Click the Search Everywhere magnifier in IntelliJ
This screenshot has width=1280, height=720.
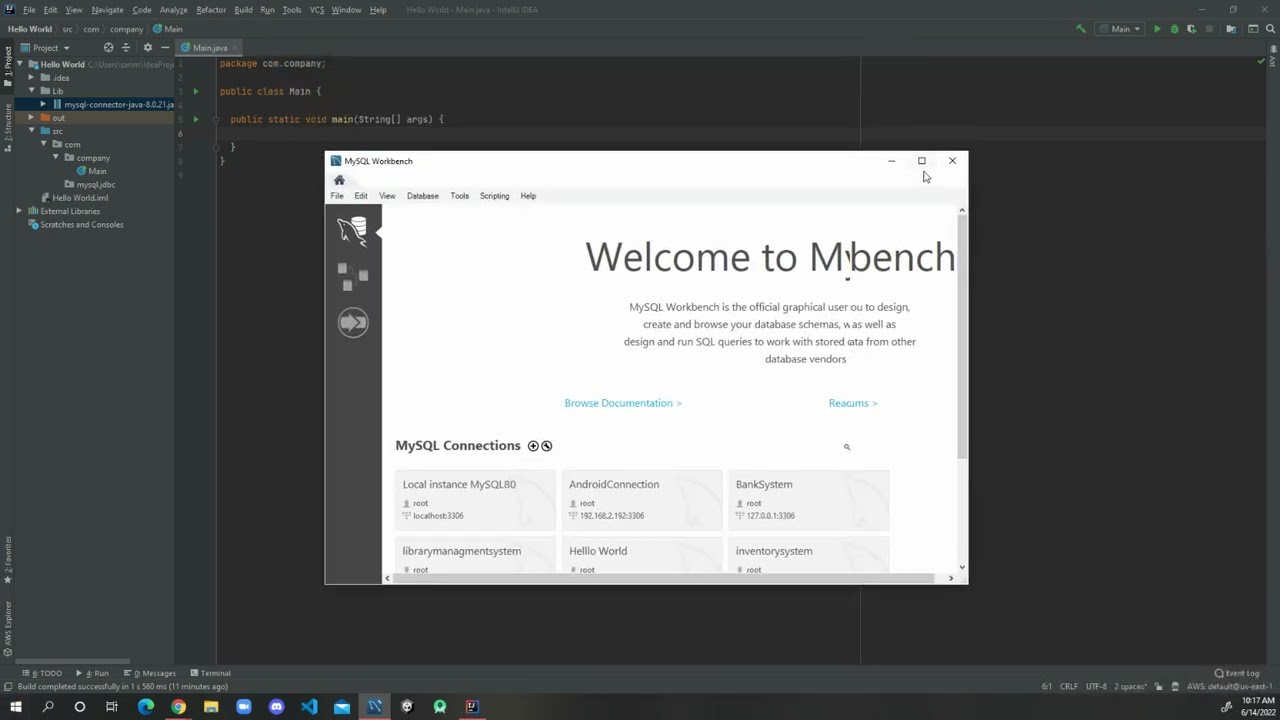pyautogui.click(x=1270, y=29)
